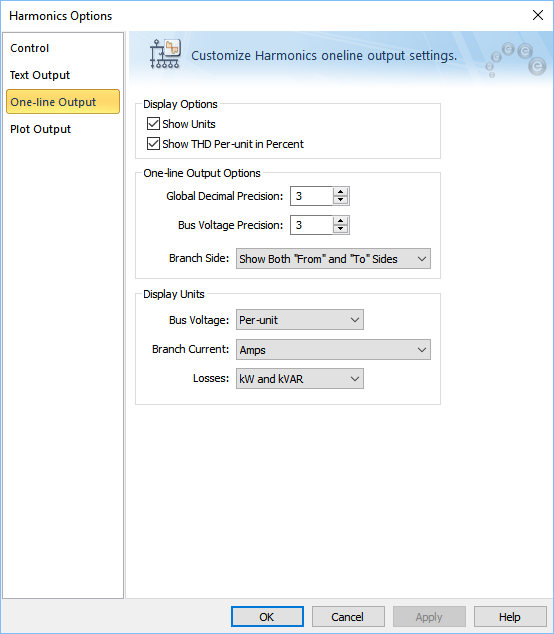The image size is (554, 634).
Task: Uncheck Show THD Per-unit in Percent
Action: pos(153,144)
